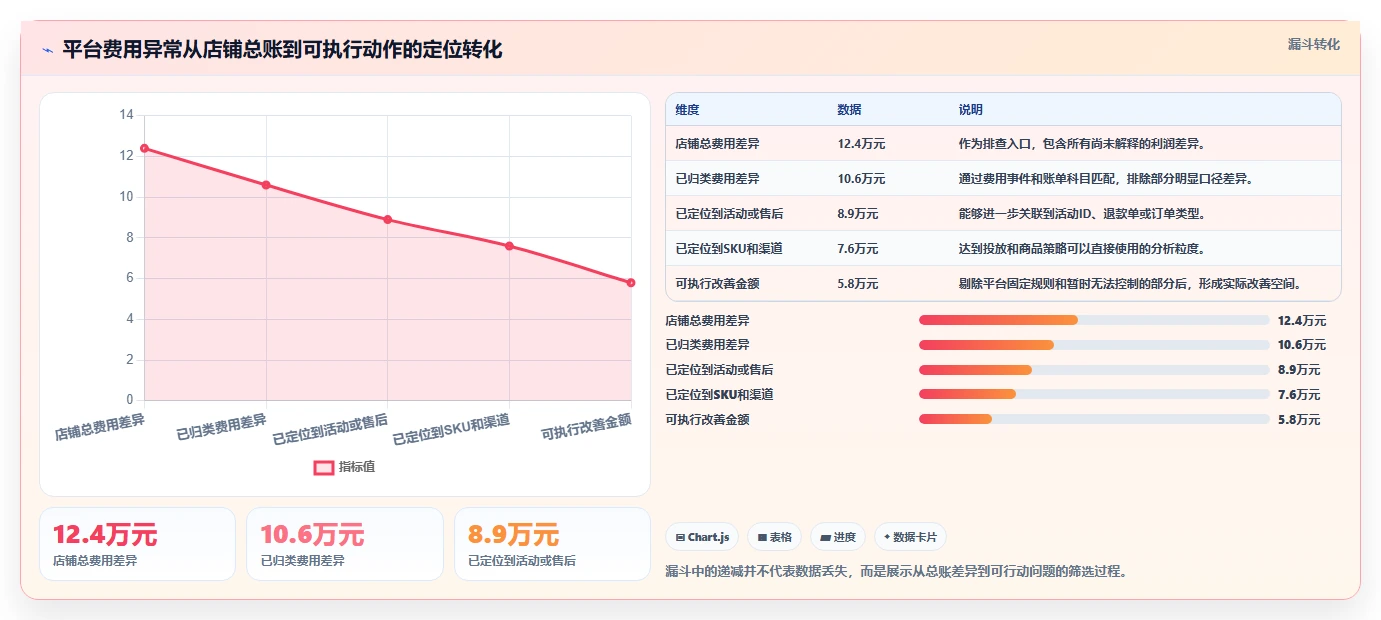Click the description starting 达到投放和商品策略
Image resolution: width=1381 pixels, height=620 pixels.
[1082, 249]
